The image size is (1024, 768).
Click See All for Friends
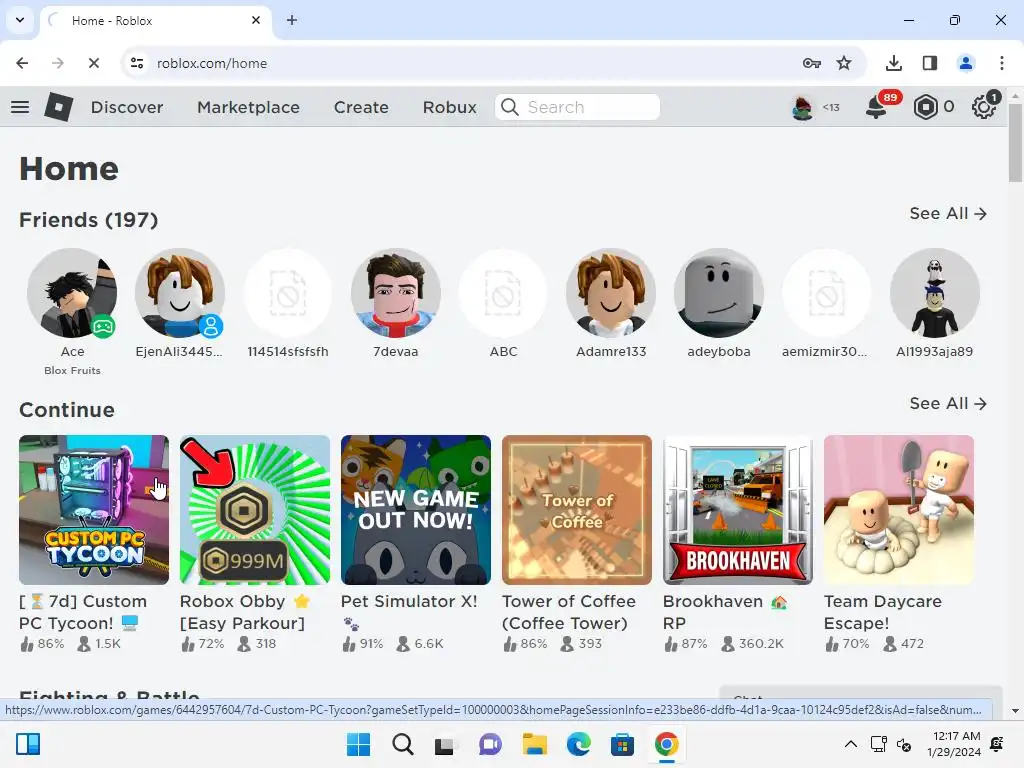tap(948, 214)
